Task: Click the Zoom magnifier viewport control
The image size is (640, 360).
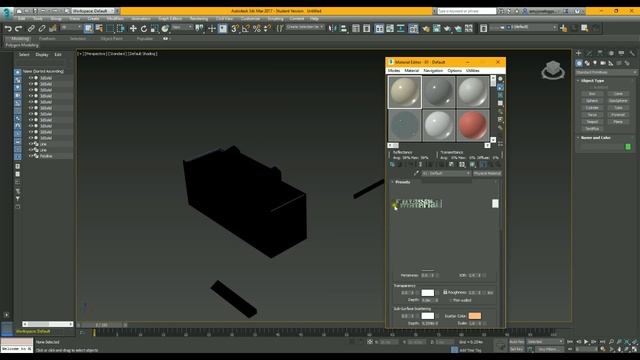Action: 611,342
